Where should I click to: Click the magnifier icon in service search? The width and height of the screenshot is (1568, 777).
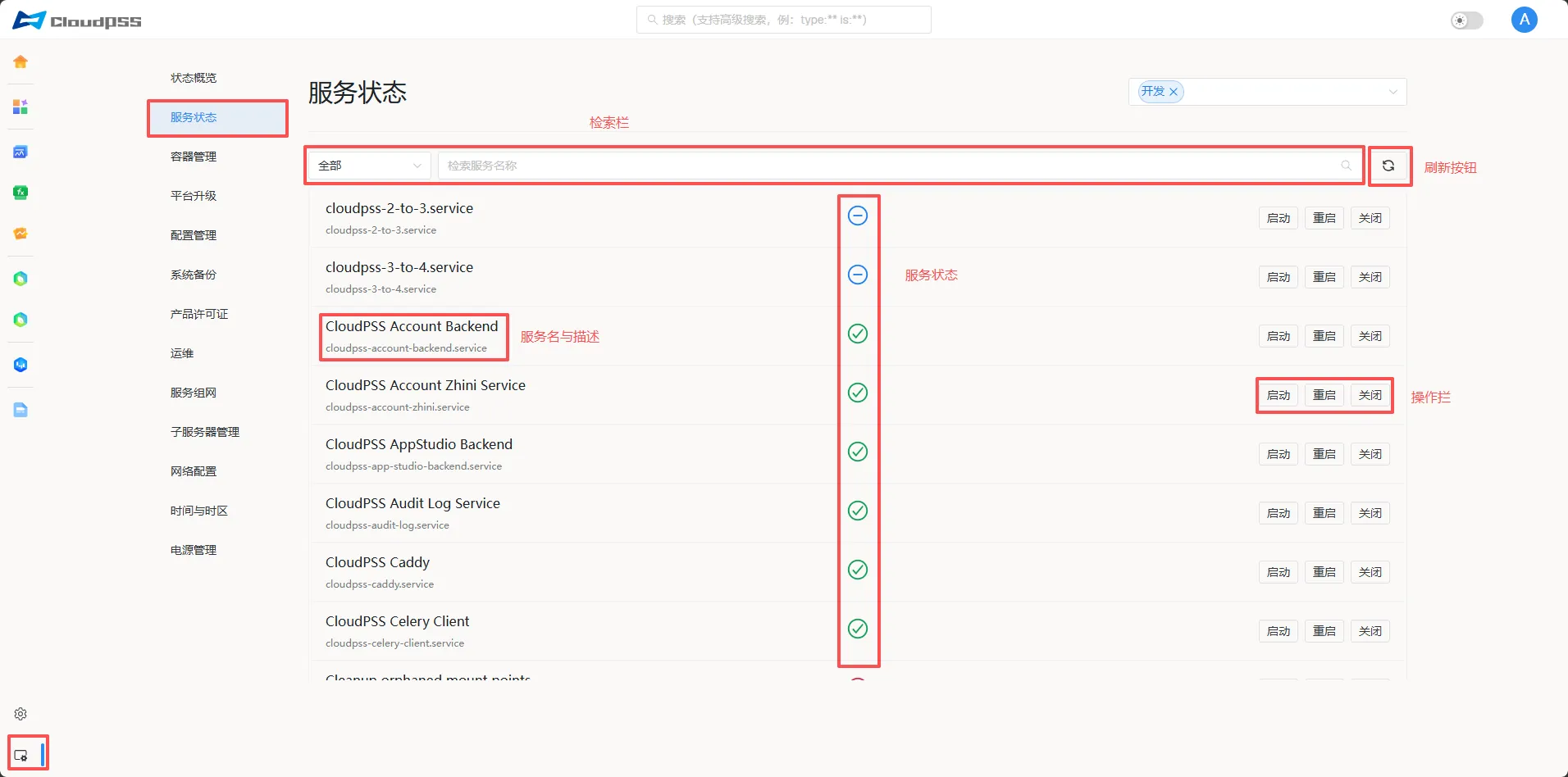click(x=1346, y=166)
